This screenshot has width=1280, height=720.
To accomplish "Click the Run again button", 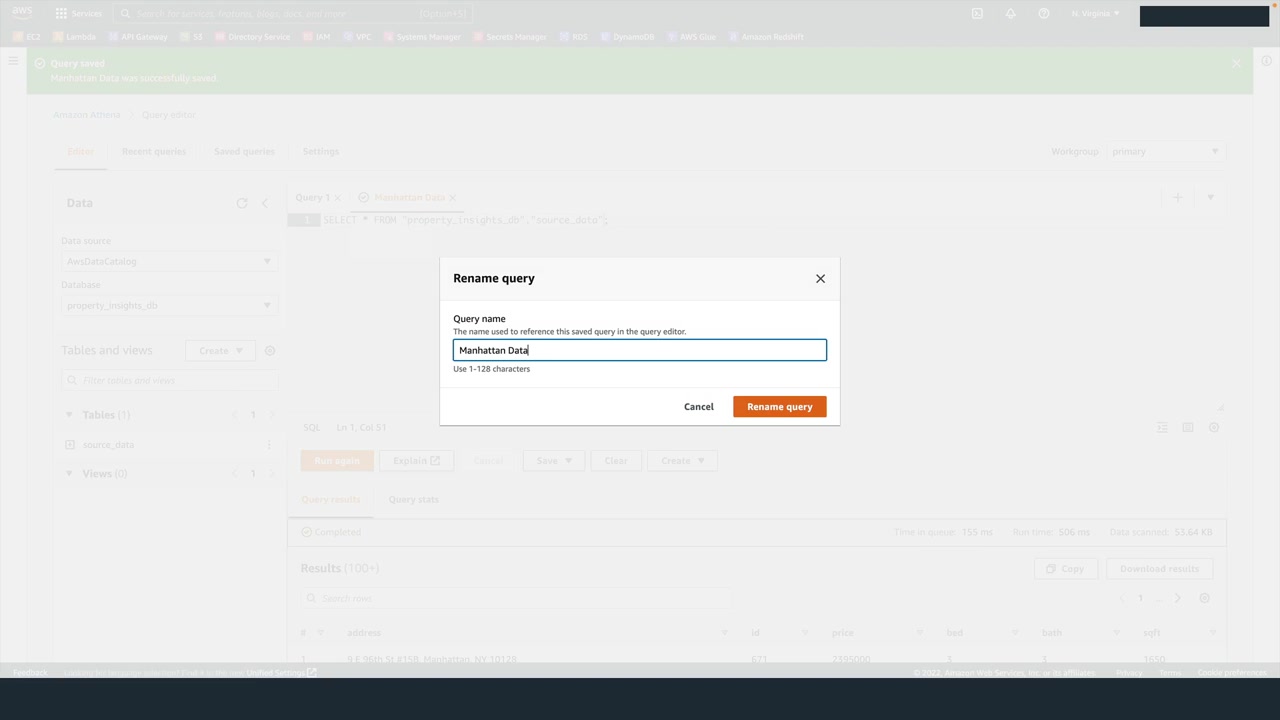I will 337,461.
